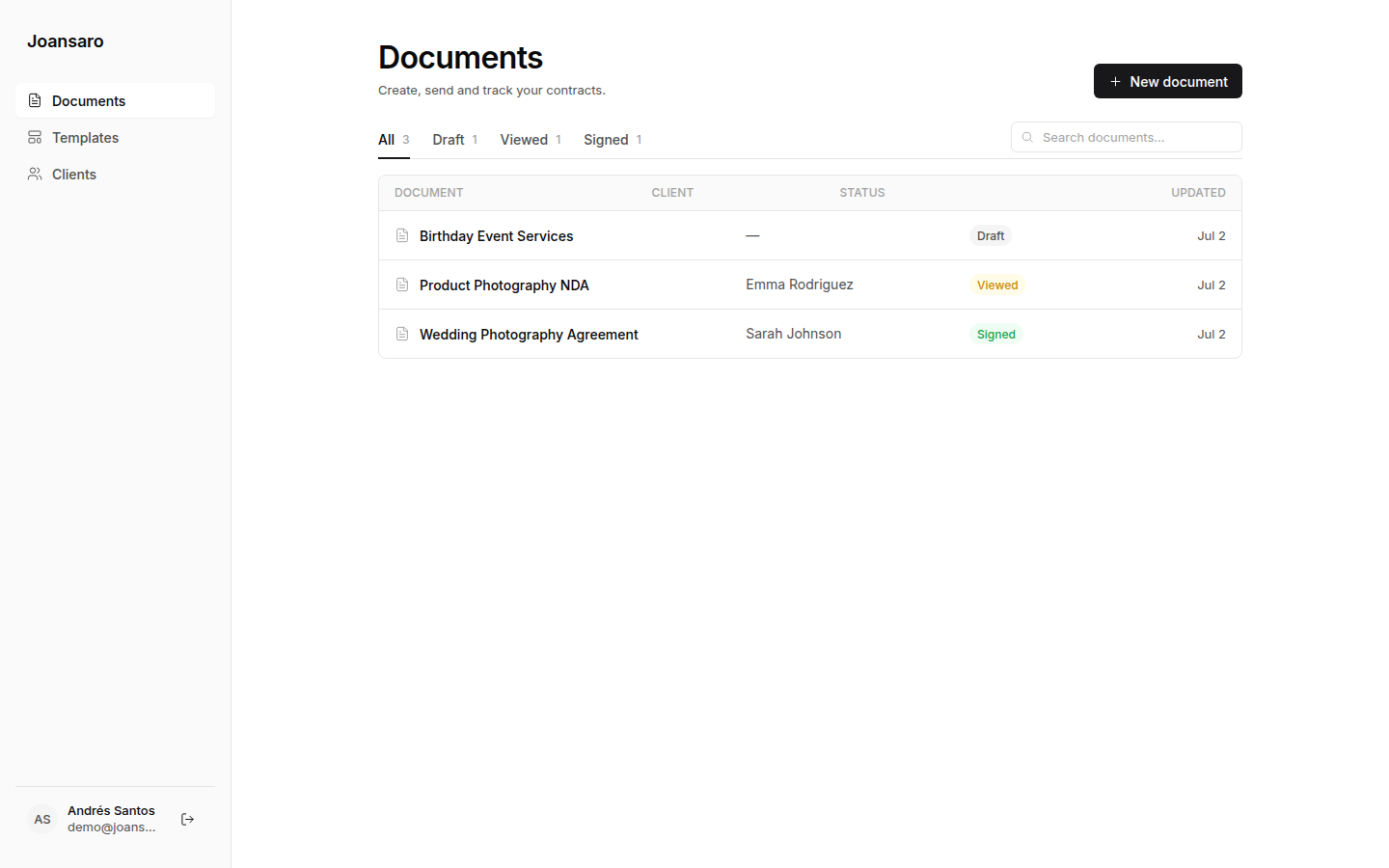This screenshot has width=1389, height=868.
Task: Click the Clients people icon
Action: point(35,174)
